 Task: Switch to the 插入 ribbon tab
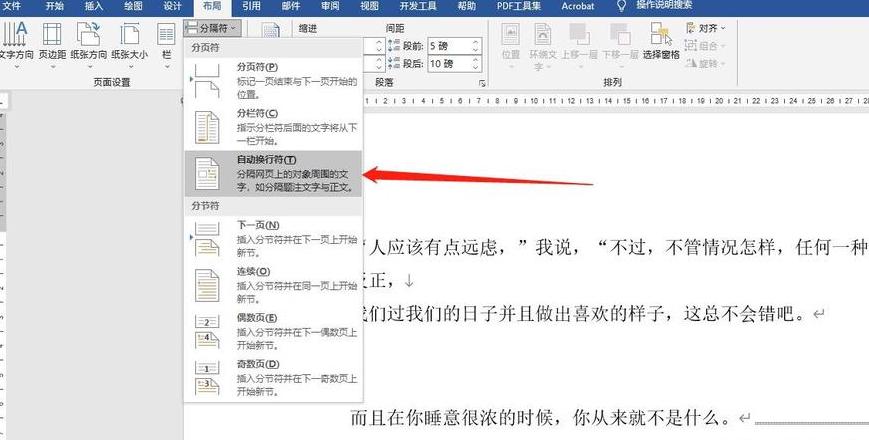click(x=94, y=6)
